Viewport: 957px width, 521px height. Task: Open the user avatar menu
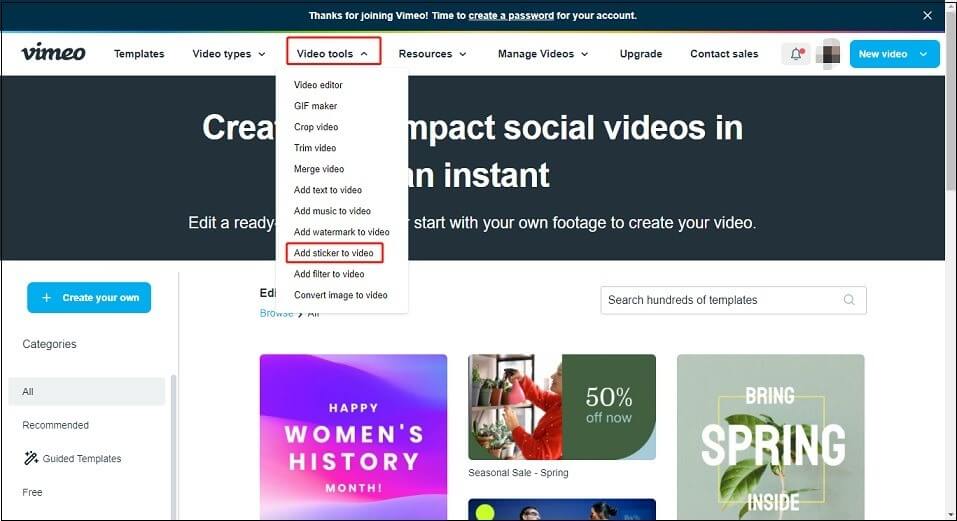(828, 54)
